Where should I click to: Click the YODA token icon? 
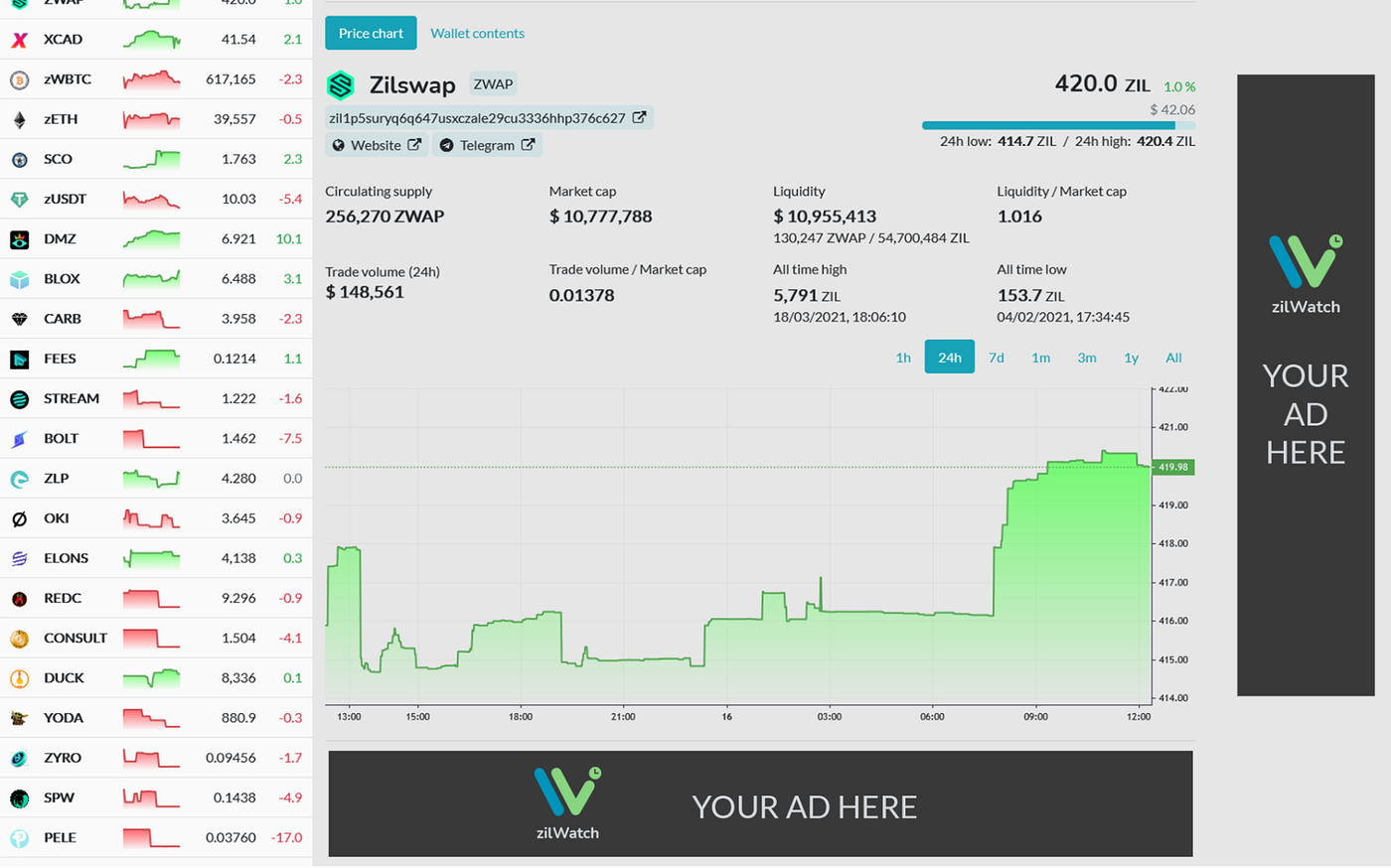[x=19, y=718]
